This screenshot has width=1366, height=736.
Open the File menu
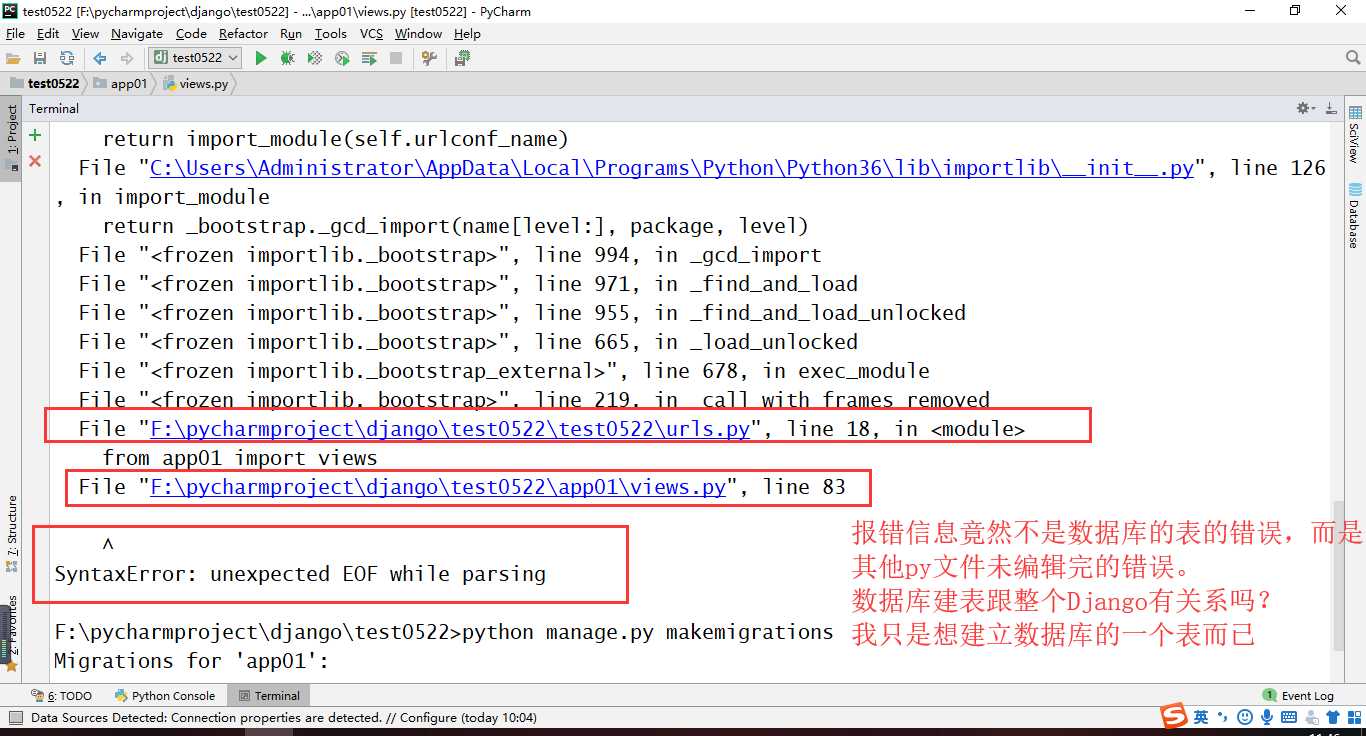(15, 33)
